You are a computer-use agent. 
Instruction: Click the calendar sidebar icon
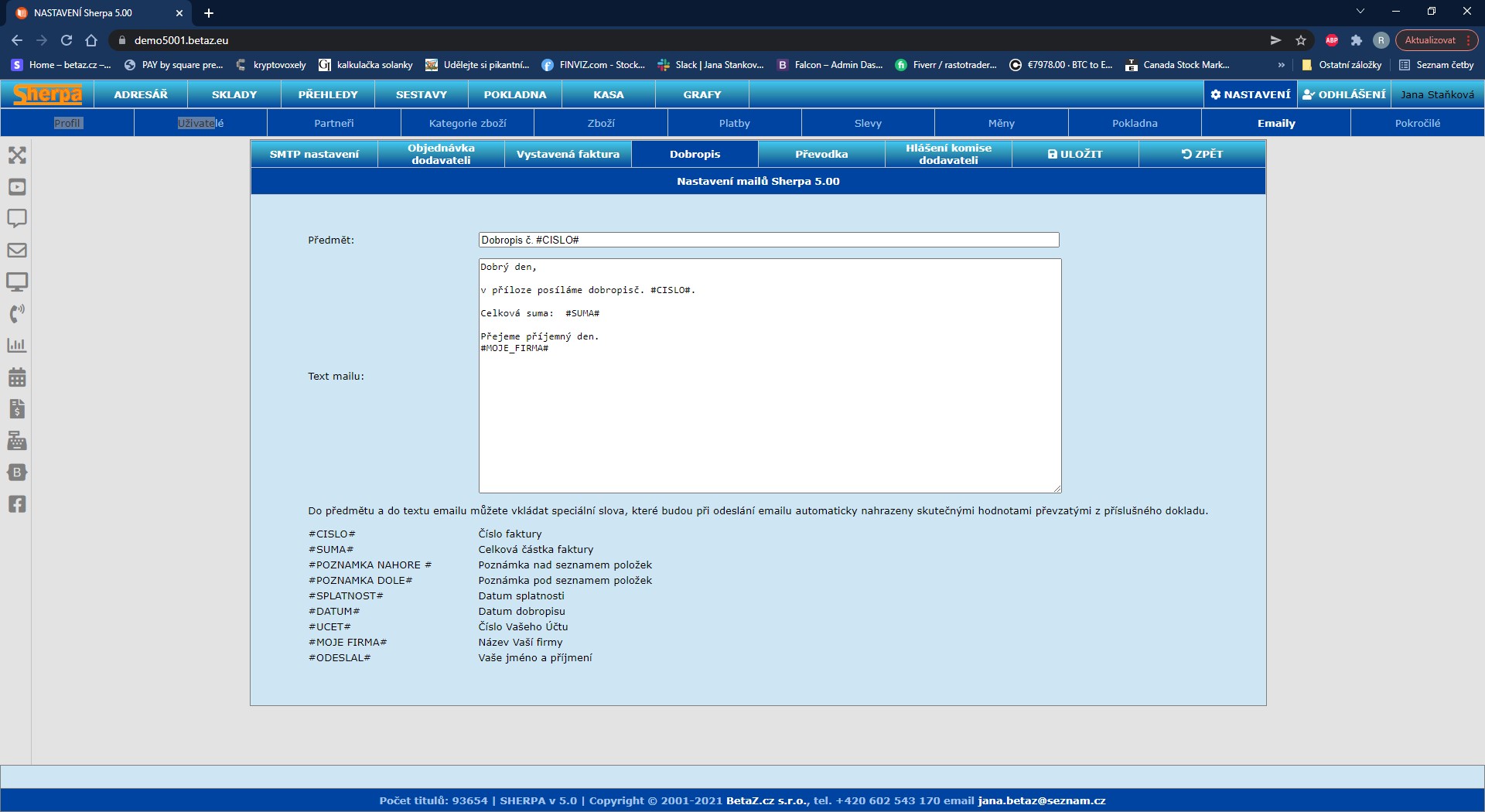pos(17,377)
